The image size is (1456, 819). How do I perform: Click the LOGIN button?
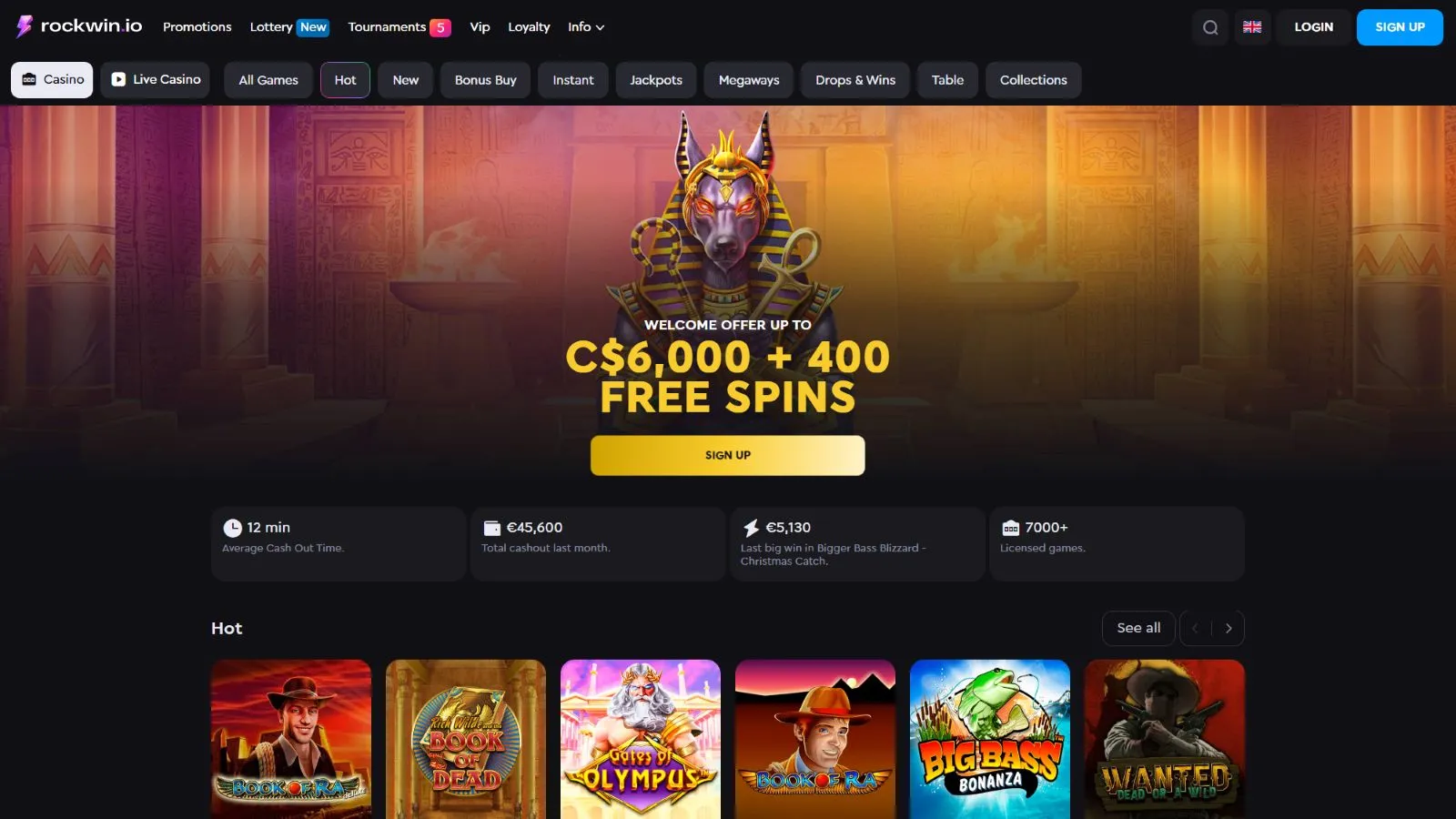tap(1314, 27)
